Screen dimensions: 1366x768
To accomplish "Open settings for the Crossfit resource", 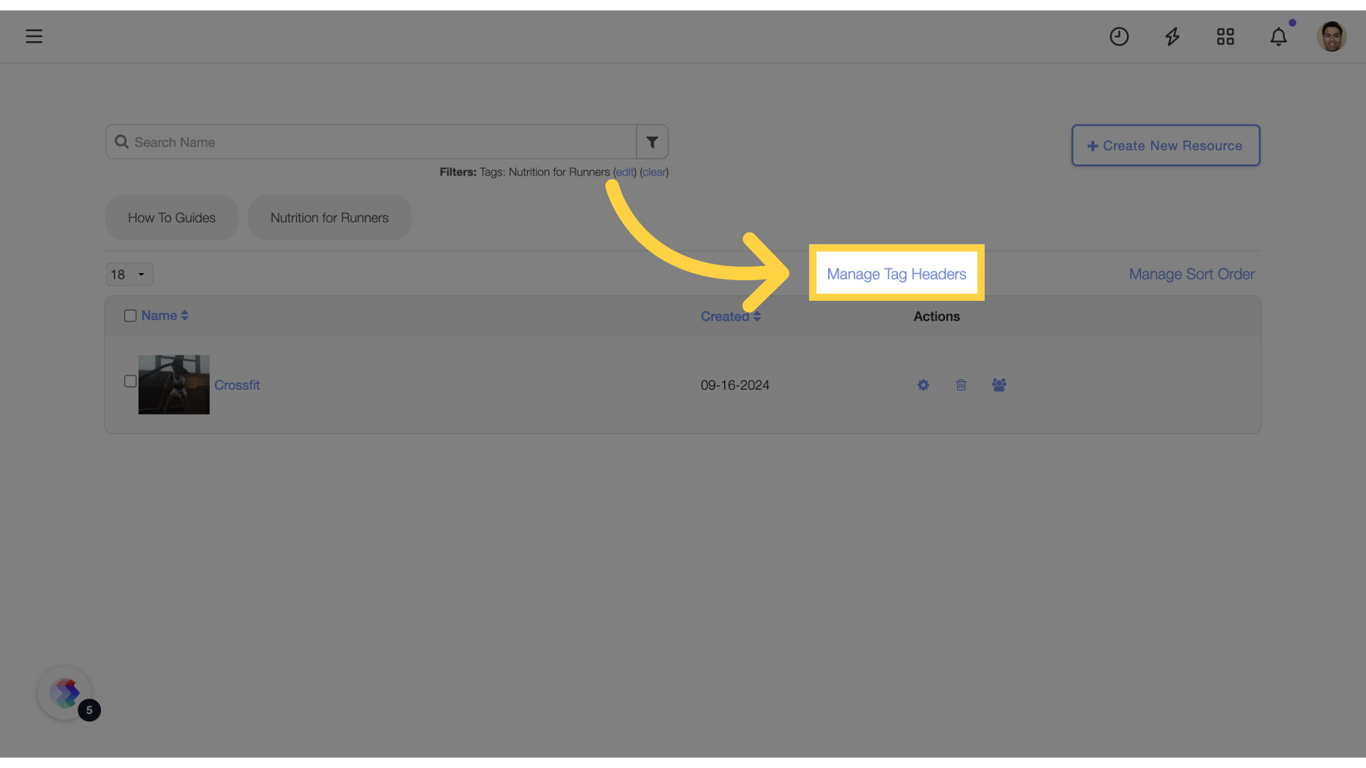I will pos(923,385).
